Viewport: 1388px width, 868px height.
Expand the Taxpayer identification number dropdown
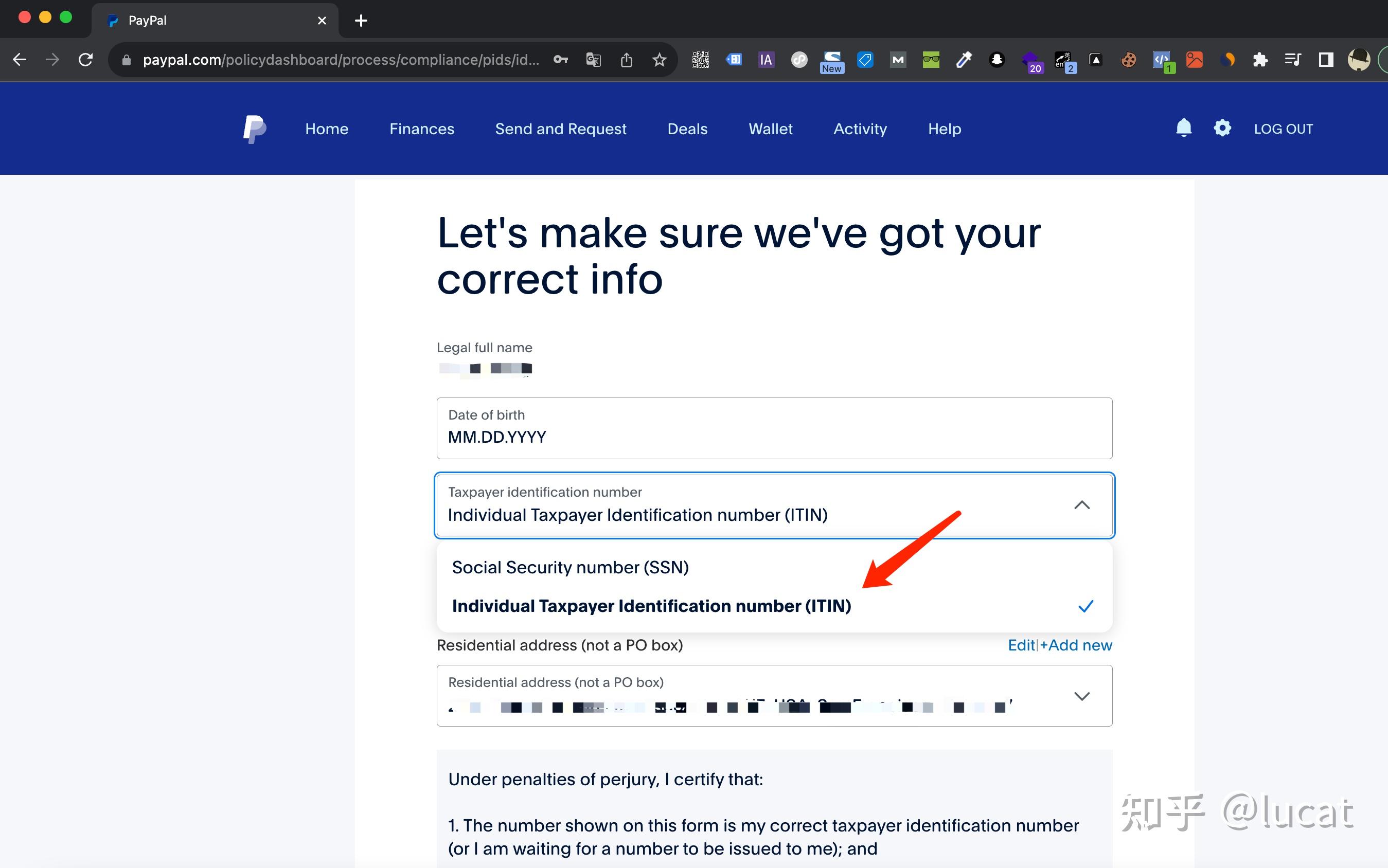pos(1083,505)
